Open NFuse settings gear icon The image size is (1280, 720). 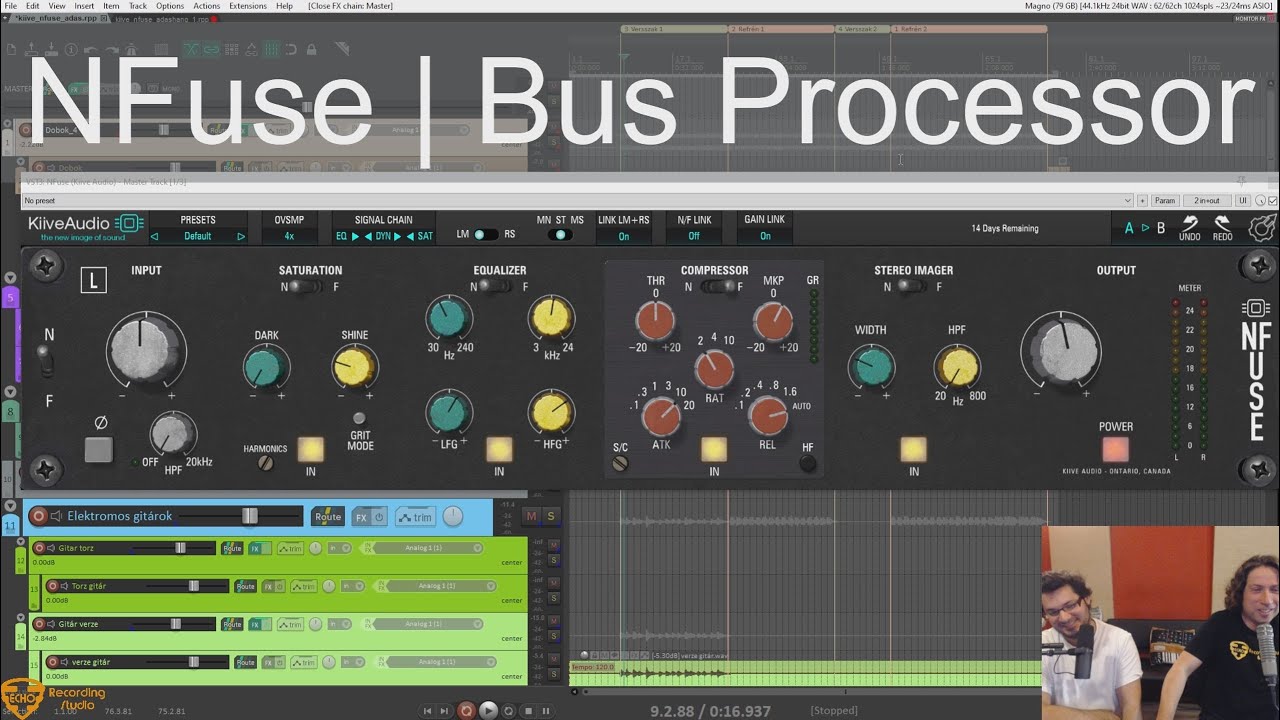[x=1262, y=228]
